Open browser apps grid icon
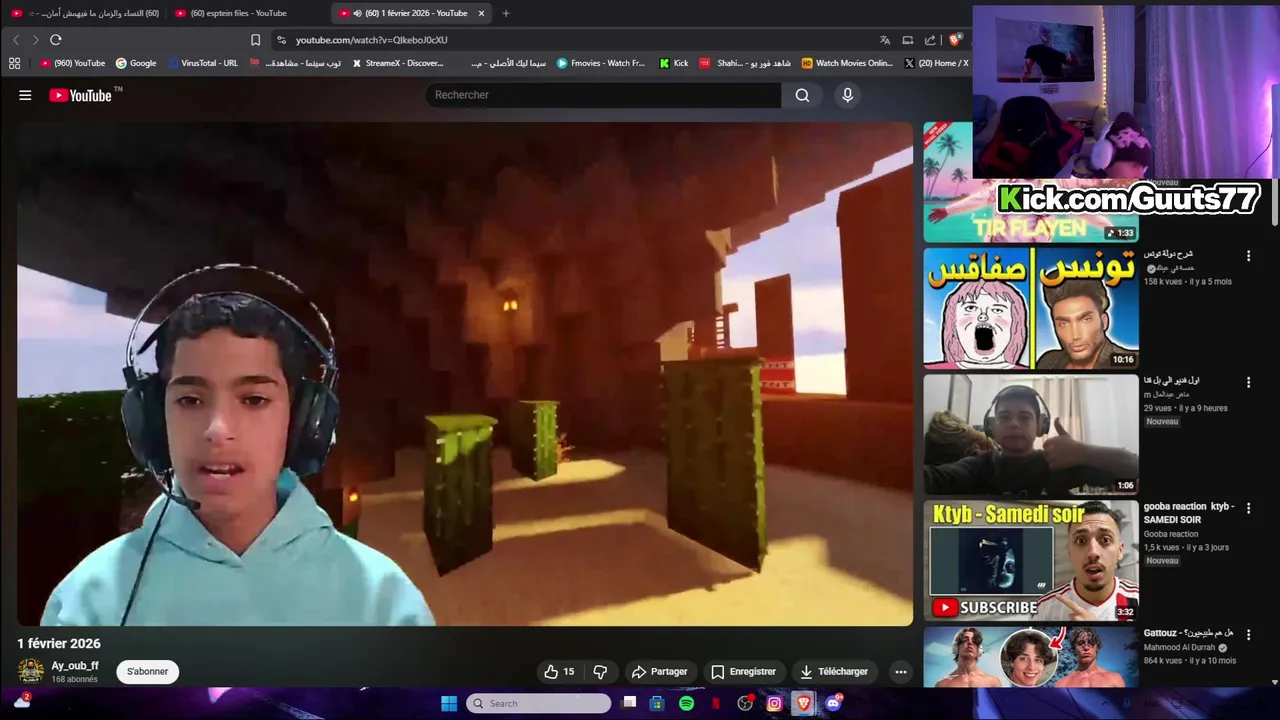 point(14,63)
